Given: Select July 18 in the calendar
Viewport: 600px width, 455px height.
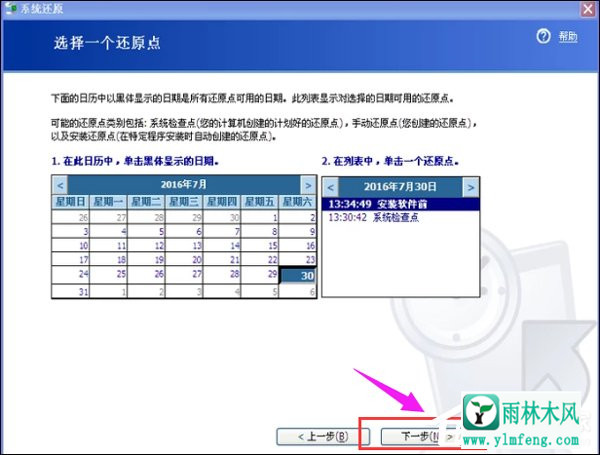Looking at the screenshot, I should [109, 259].
